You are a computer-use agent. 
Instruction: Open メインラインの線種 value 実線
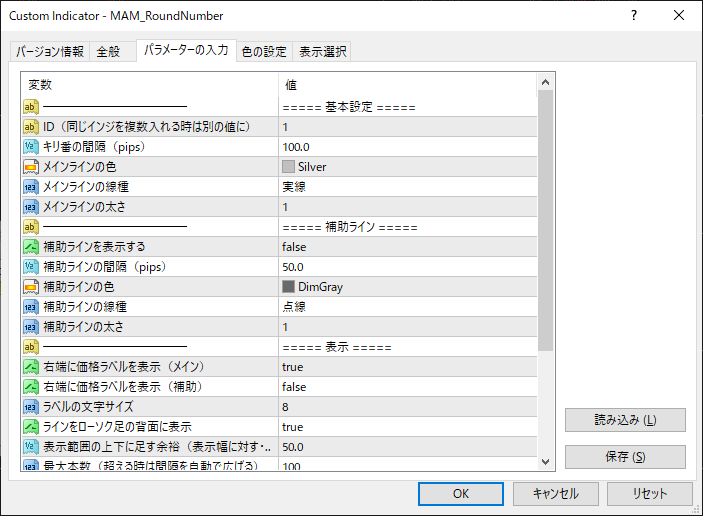408,187
